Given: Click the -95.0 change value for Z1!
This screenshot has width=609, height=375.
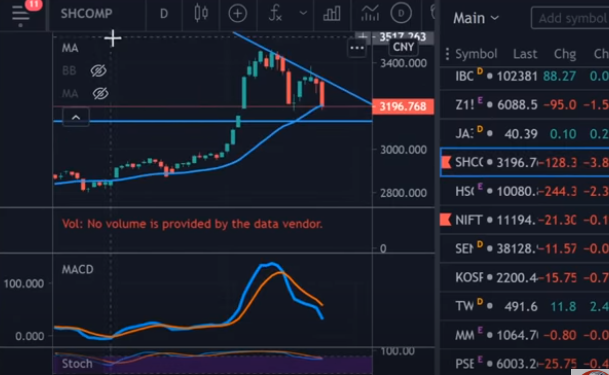Looking at the screenshot, I should click(560, 104).
